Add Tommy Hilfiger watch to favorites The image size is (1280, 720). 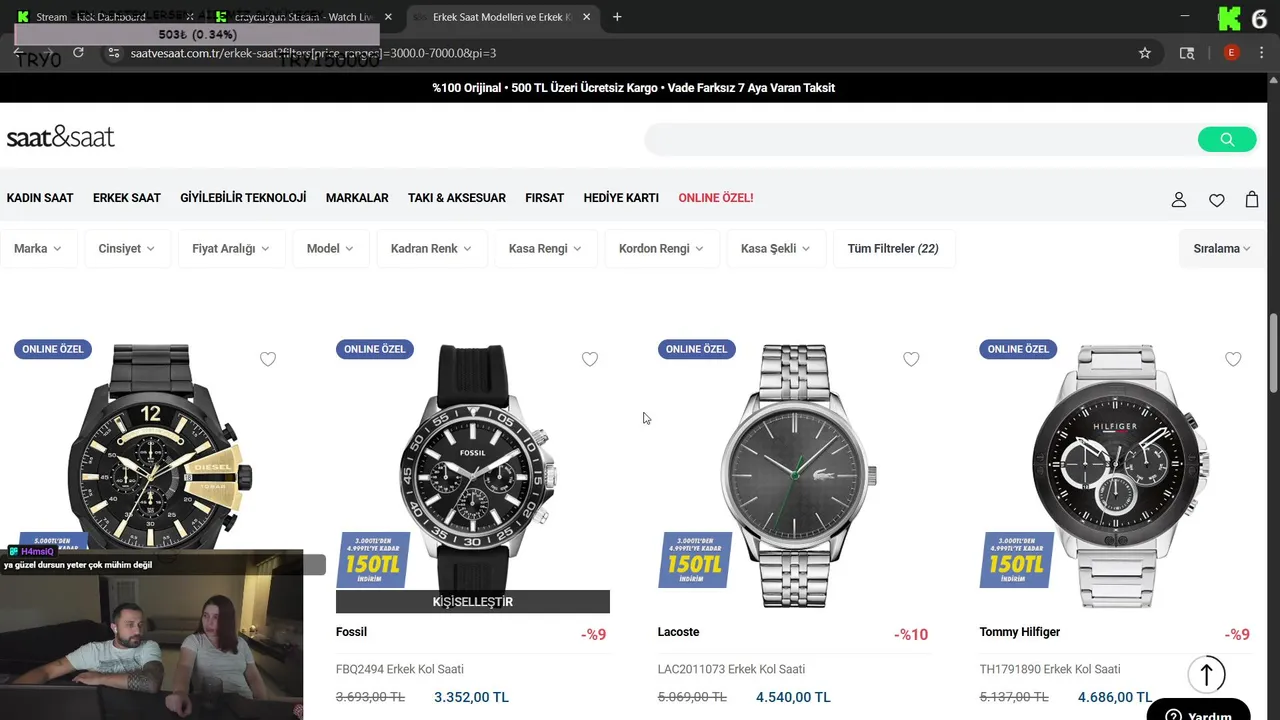click(x=1233, y=359)
